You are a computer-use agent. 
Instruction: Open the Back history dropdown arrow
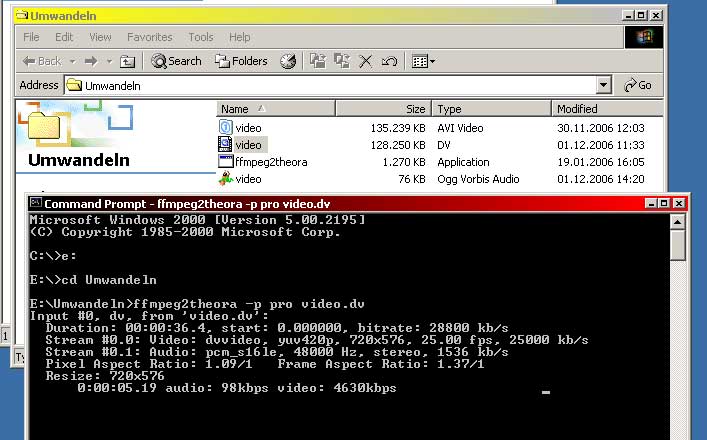coord(72,61)
